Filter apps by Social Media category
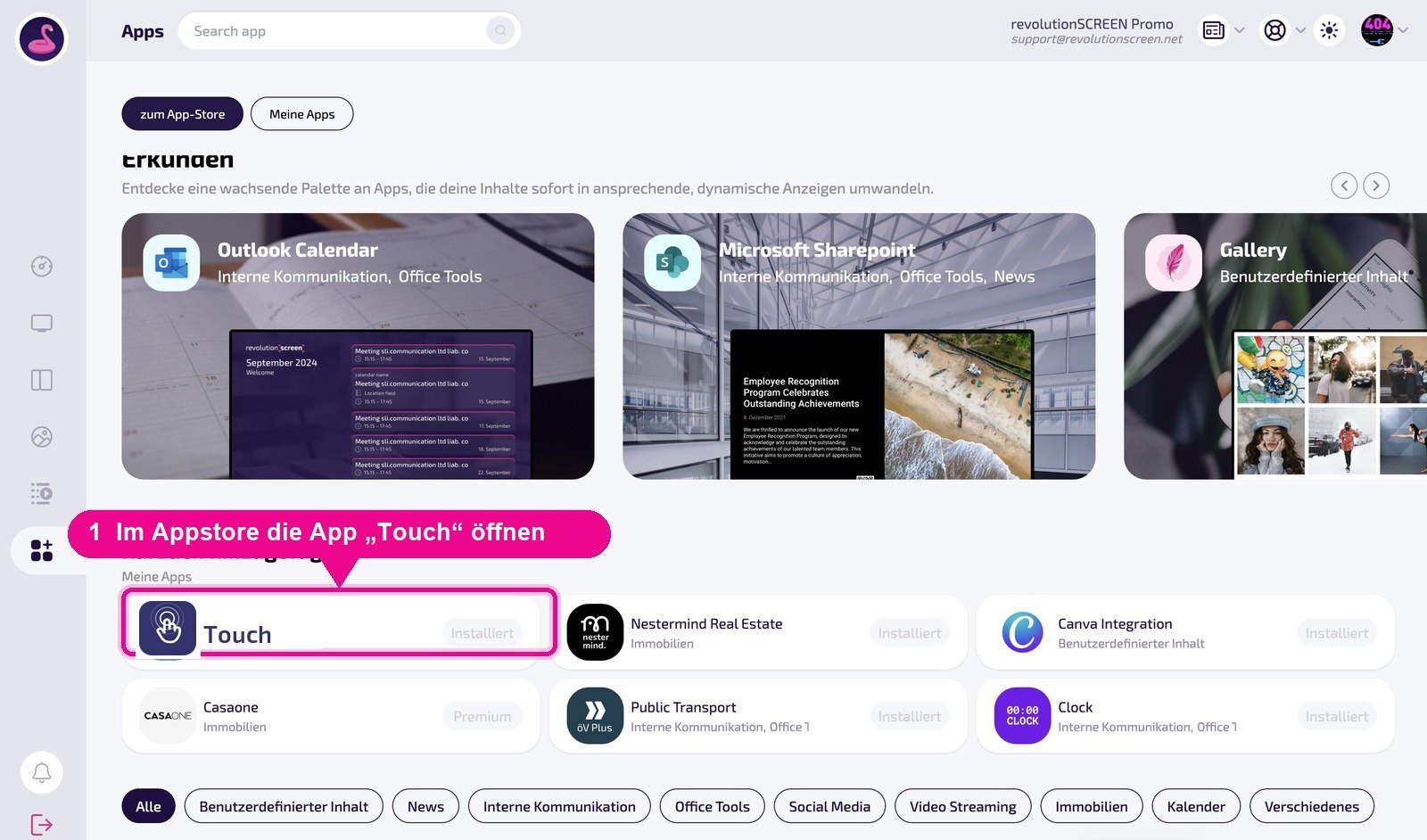This screenshot has width=1427, height=840. (829, 806)
